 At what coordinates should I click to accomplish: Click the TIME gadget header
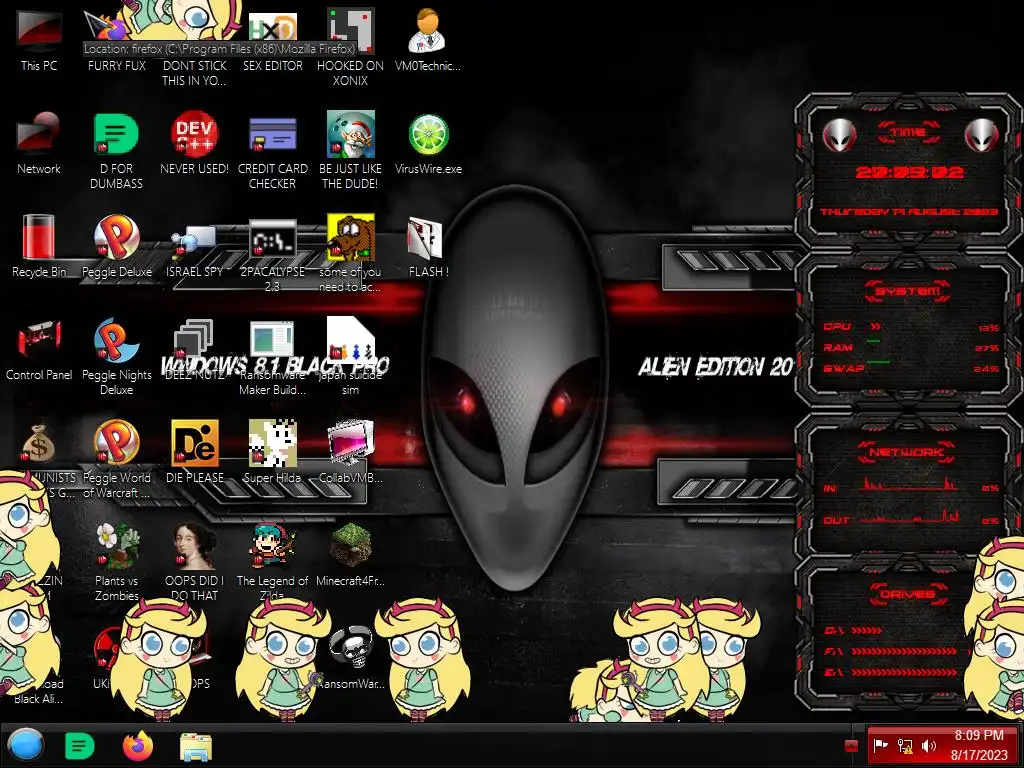(x=908, y=133)
